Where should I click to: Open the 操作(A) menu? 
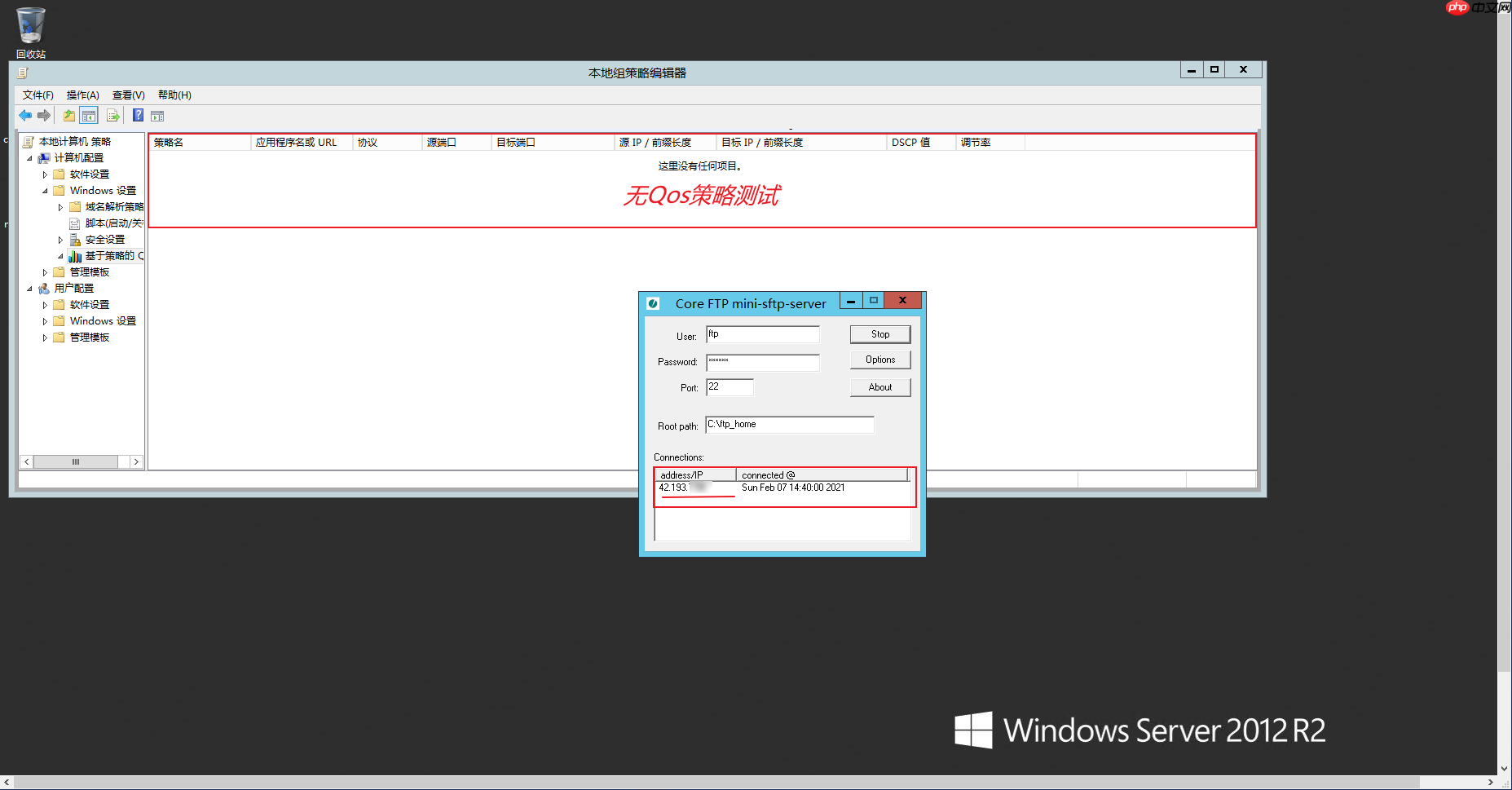82,95
